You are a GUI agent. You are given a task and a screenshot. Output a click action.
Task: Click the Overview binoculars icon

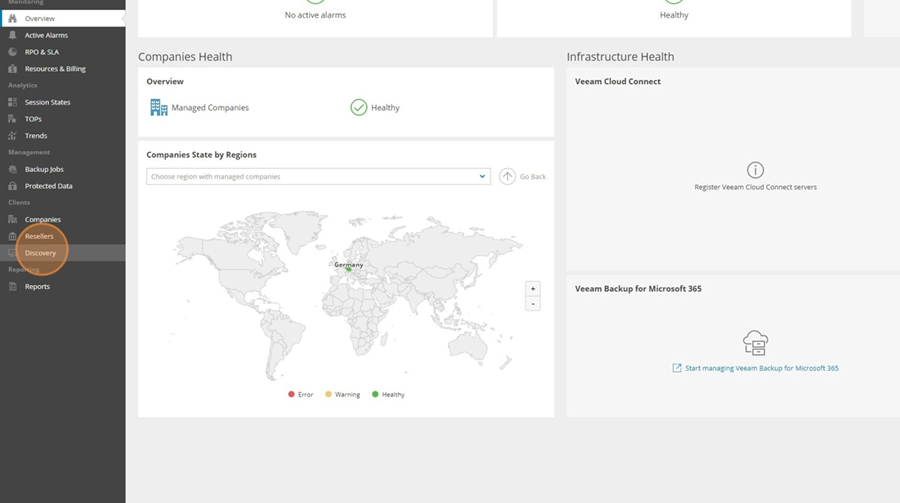tap(13, 18)
